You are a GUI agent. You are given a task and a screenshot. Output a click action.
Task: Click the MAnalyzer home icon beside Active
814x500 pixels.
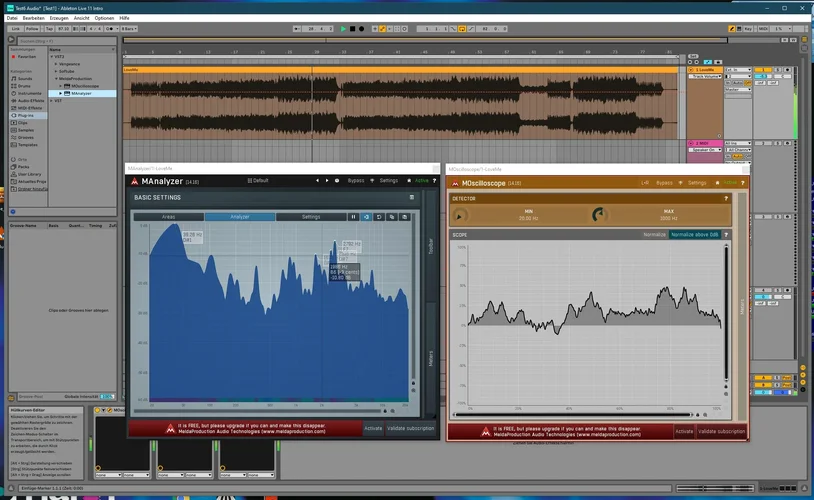point(409,181)
